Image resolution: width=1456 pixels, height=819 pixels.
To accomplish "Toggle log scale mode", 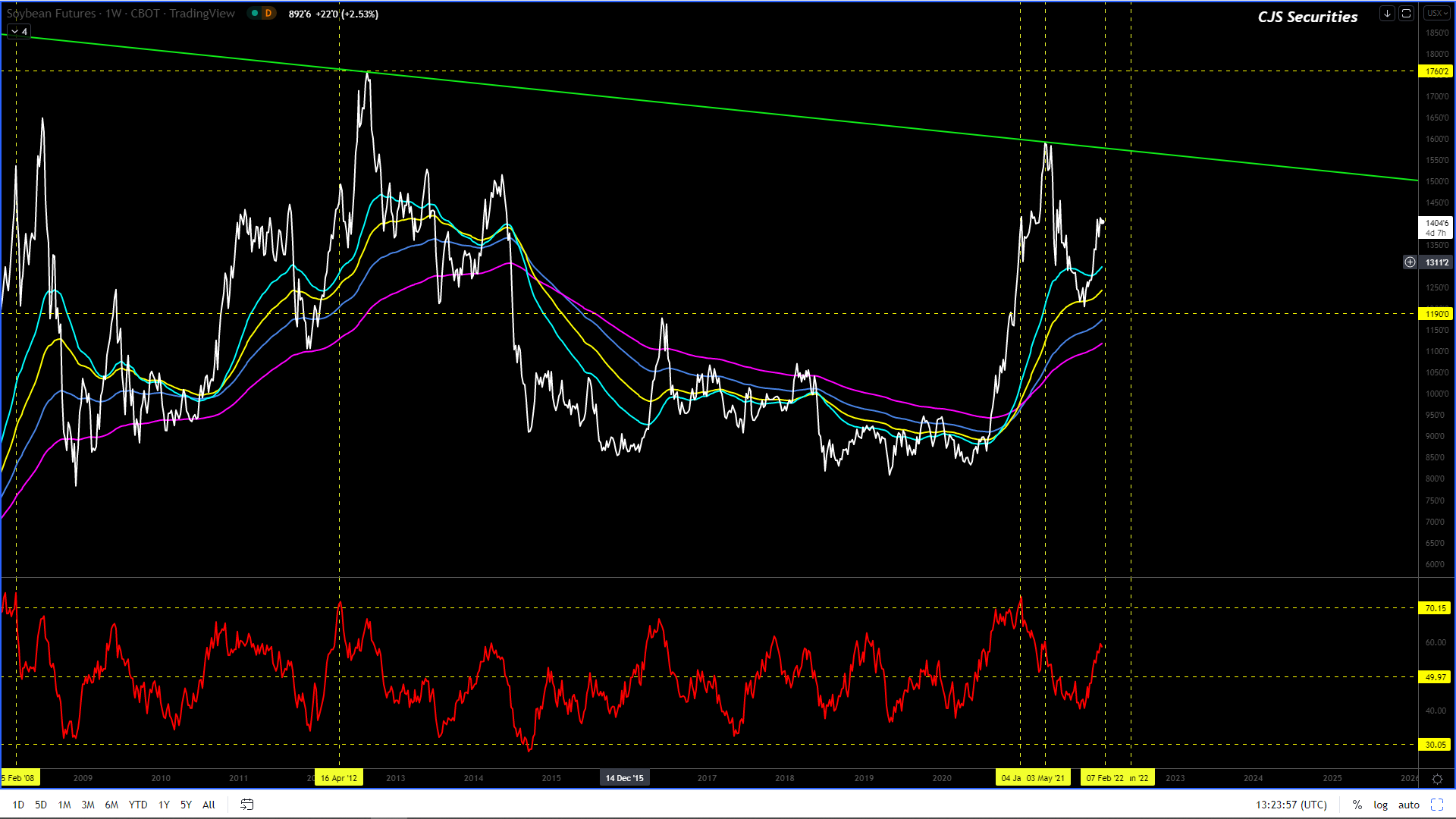I will pos(1380,805).
